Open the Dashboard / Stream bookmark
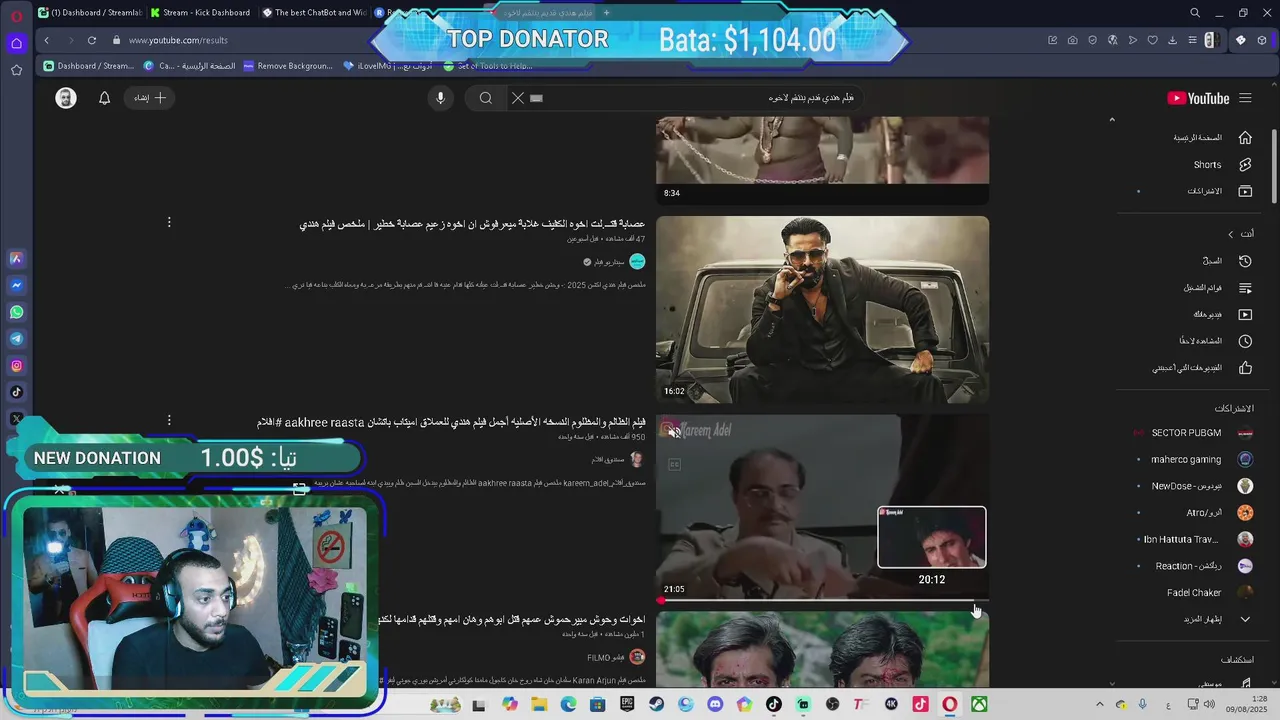Screen dimensions: 1280x720 pos(88,66)
